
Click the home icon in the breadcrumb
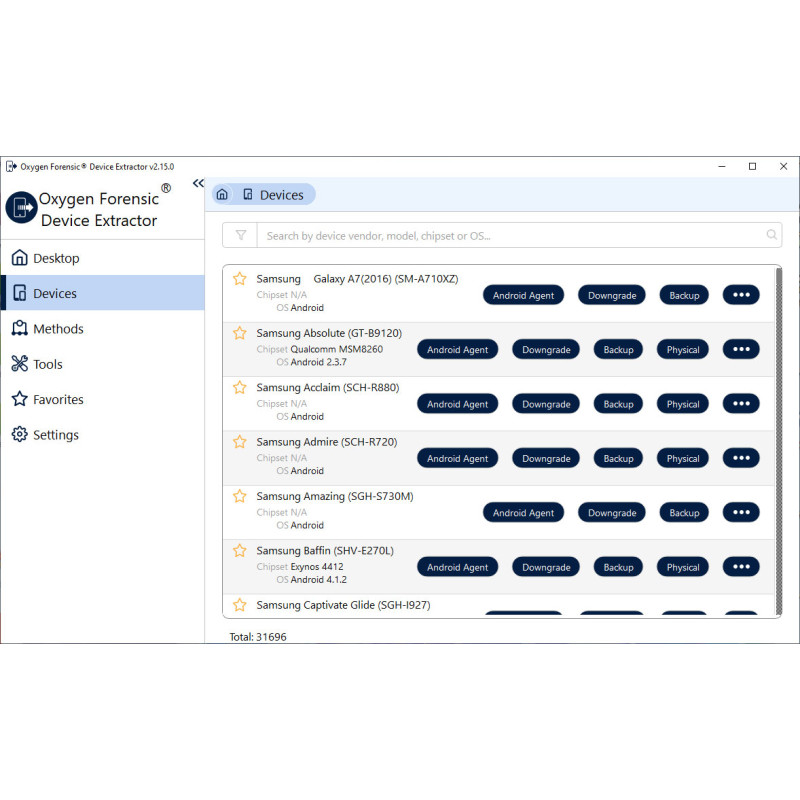pos(222,194)
